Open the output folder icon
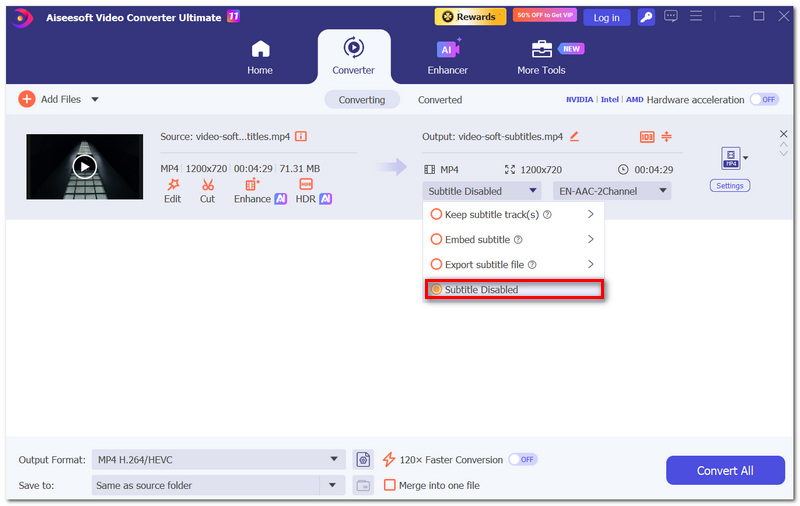Viewport: 800px width, 506px height. (363, 485)
